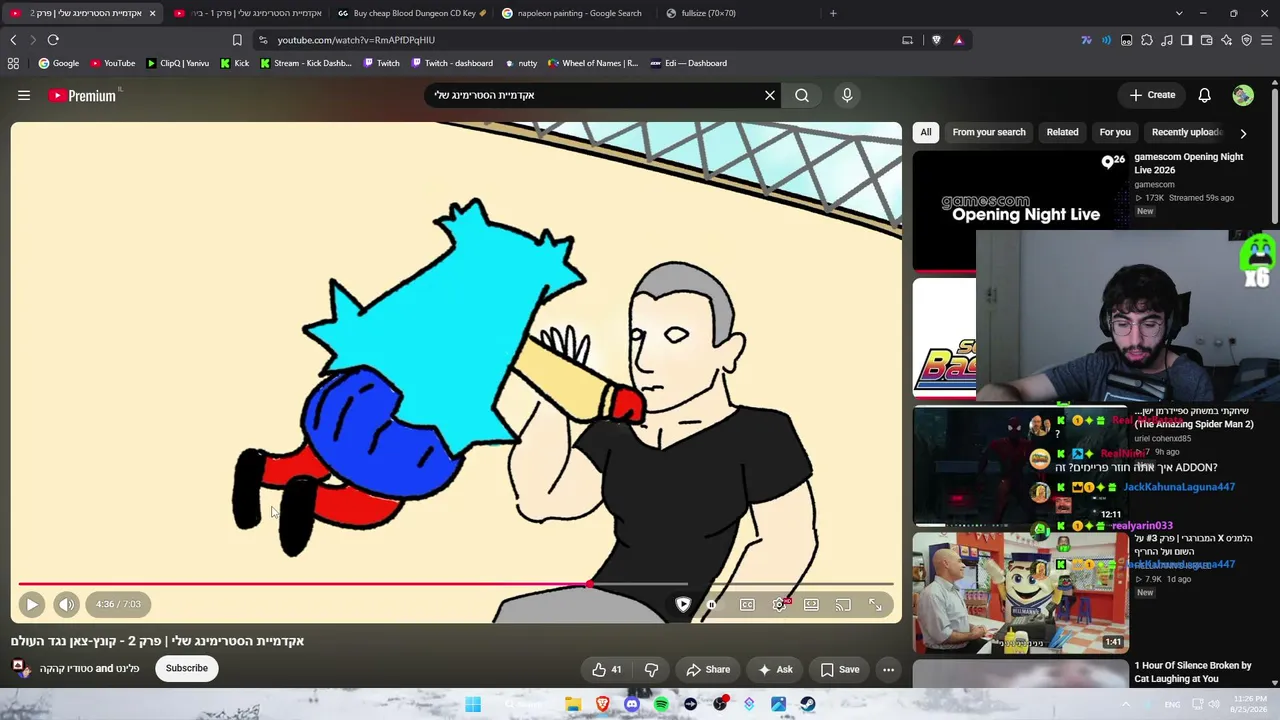This screenshot has width=1280, height=720.
Task: Close the active YouTube tab
Action: [x=152, y=13]
